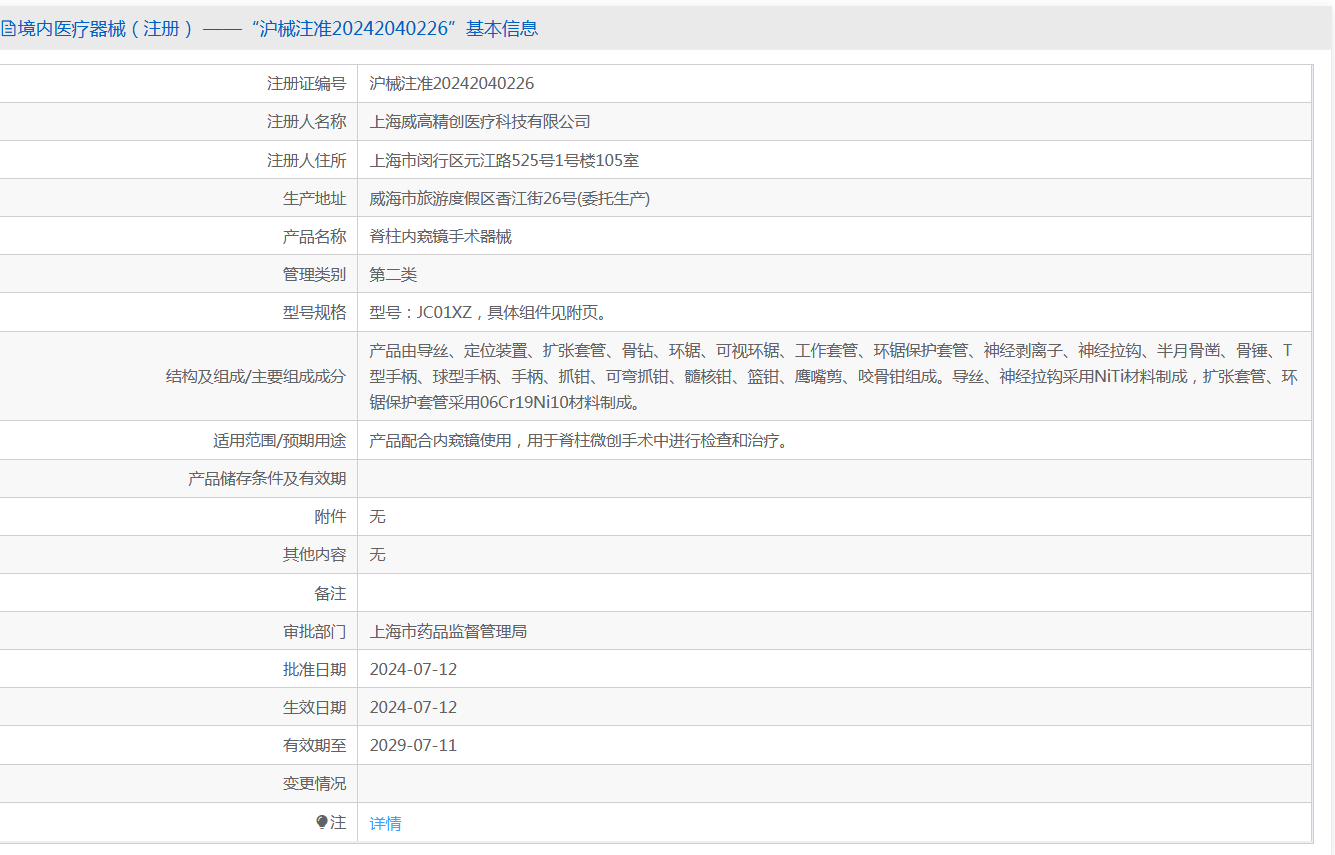Image resolution: width=1335 pixels, height=855 pixels.
Task: Select the registration number 沪械注准20242040226 value
Action: coord(451,83)
